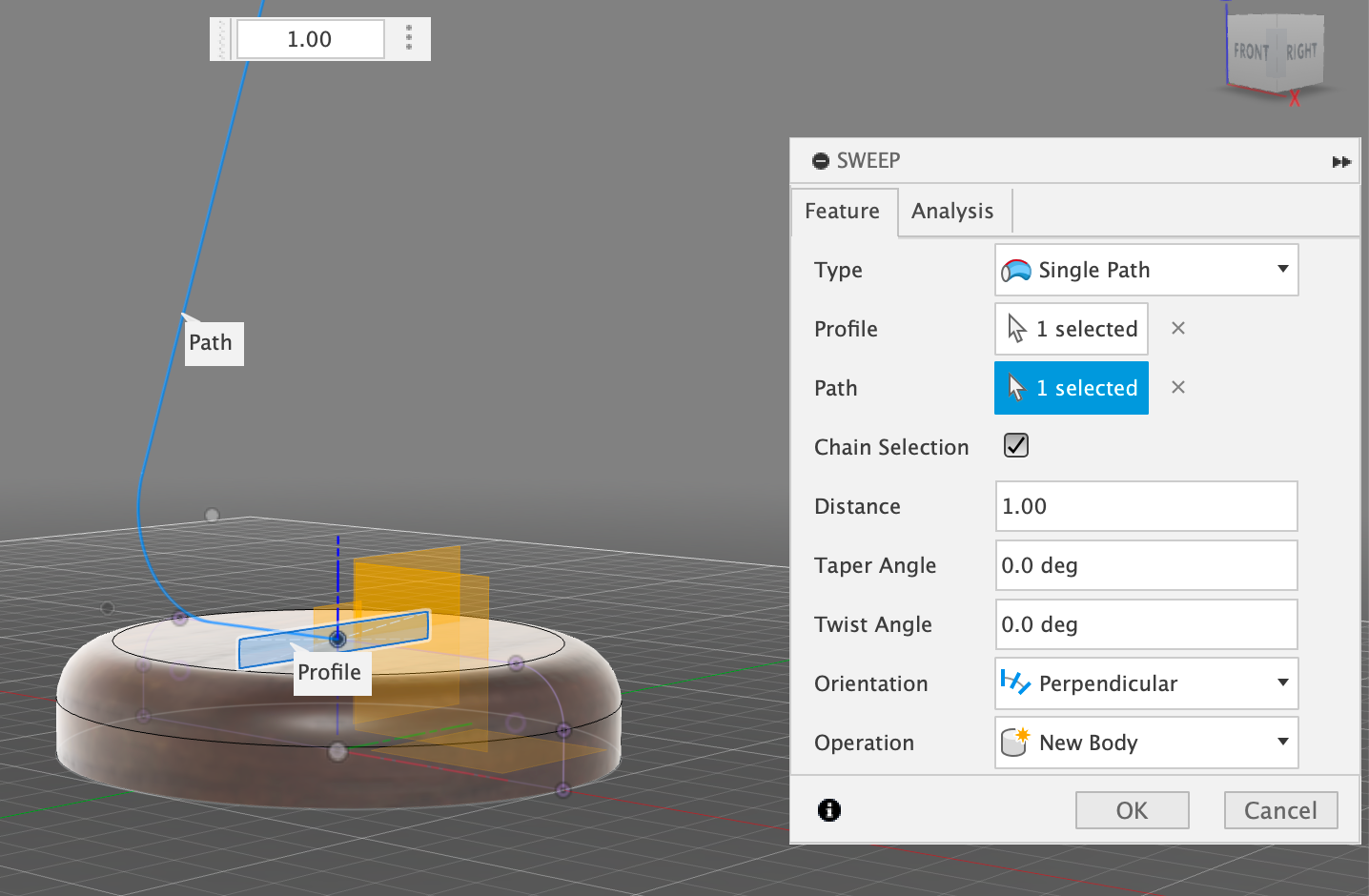The width and height of the screenshot is (1369, 896).
Task: Open the Type dropdown showing Single Path
Action: [1146, 271]
